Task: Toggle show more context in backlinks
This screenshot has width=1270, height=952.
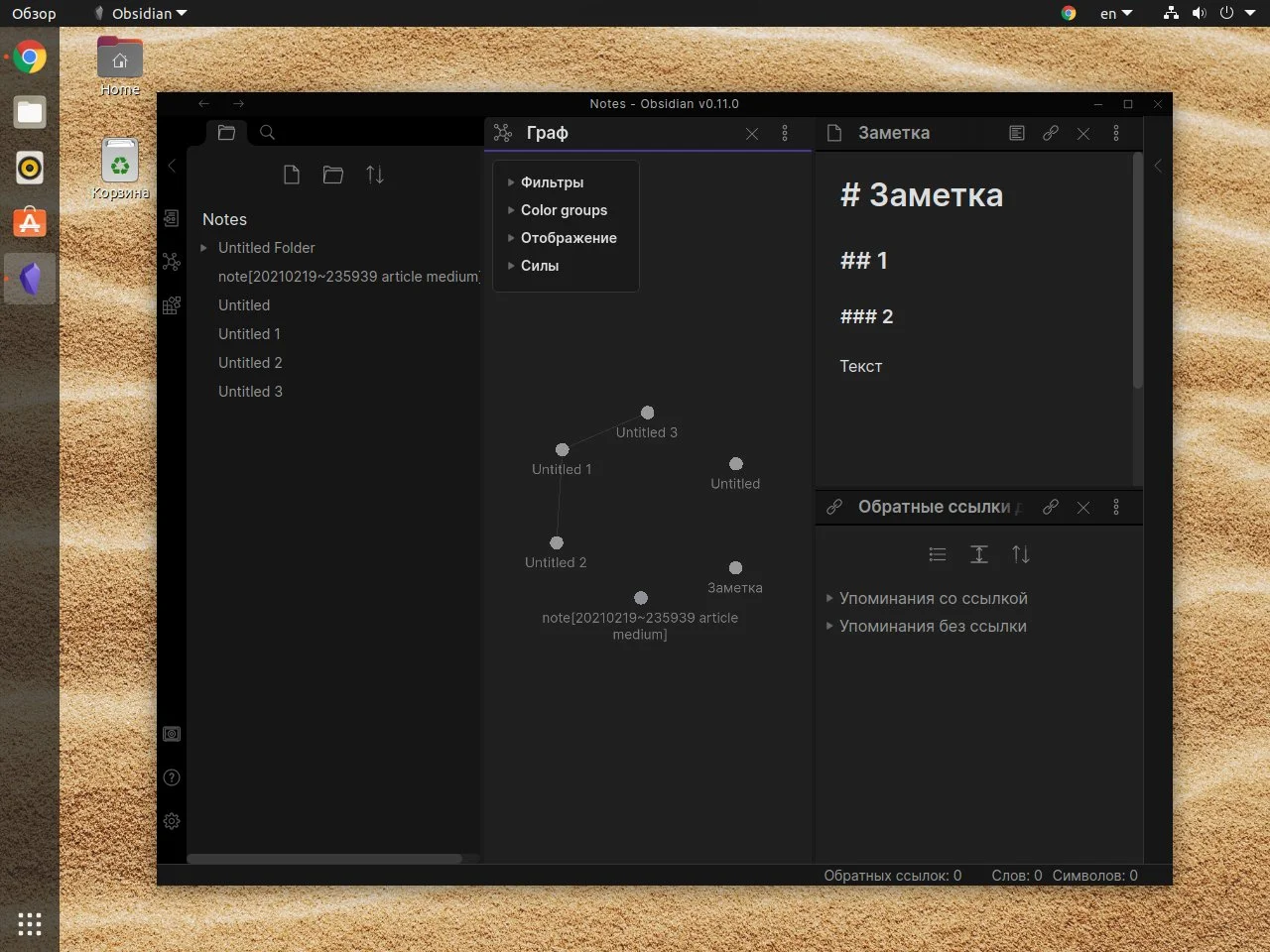Action: [979, 554]
